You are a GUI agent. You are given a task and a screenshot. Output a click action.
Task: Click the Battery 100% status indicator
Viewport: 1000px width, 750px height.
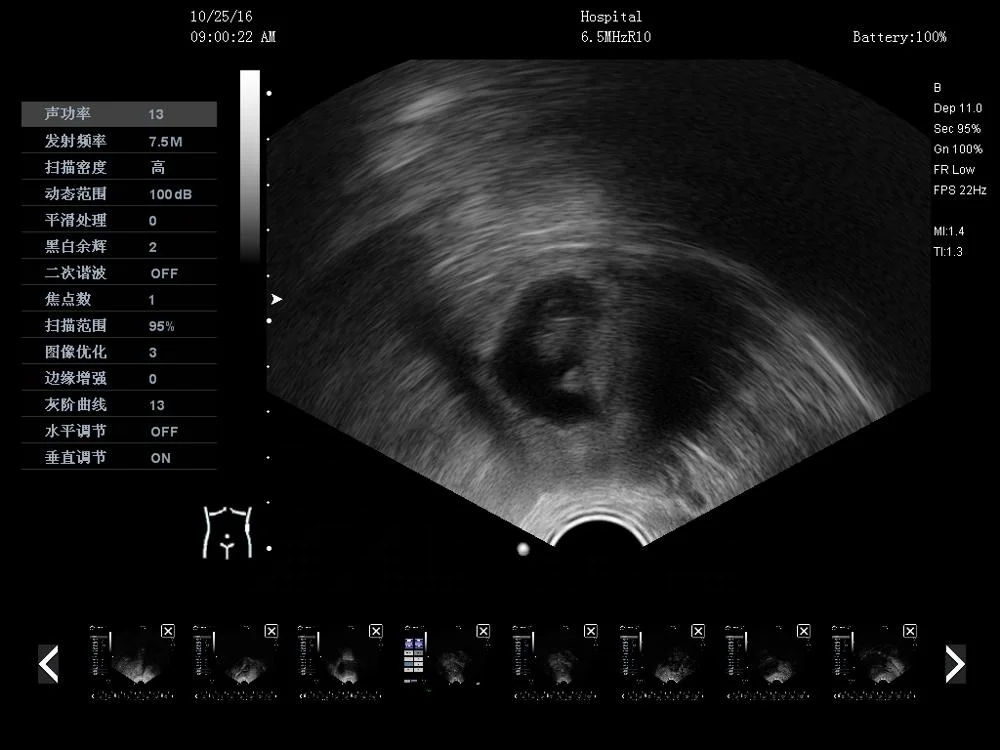click(899, 37)
